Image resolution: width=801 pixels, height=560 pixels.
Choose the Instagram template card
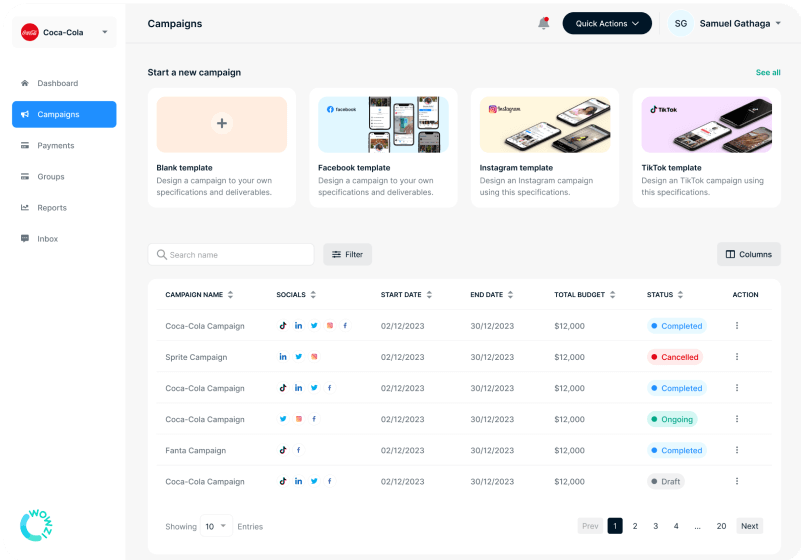tap(545, 148)
